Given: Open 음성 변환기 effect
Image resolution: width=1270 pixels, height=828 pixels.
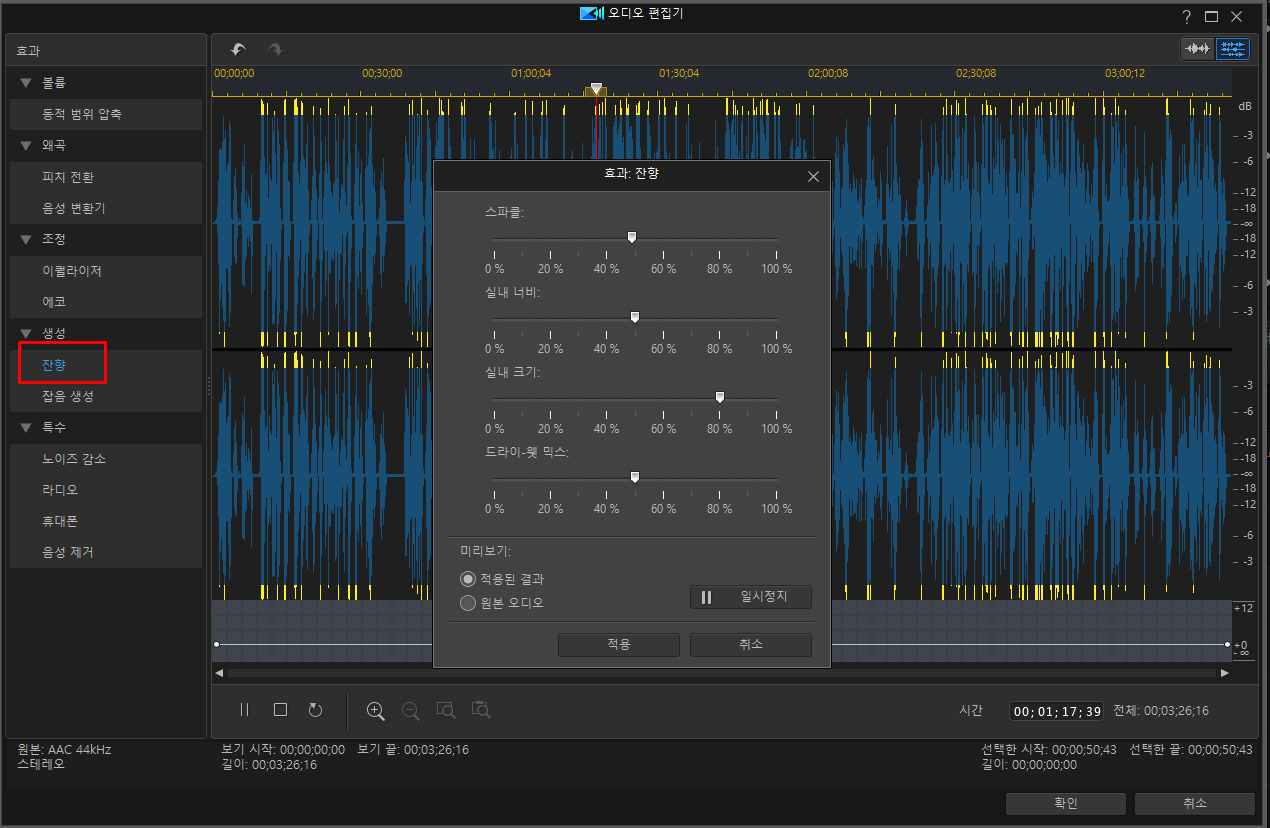Looking at the screenshot, I should point(106,209).
